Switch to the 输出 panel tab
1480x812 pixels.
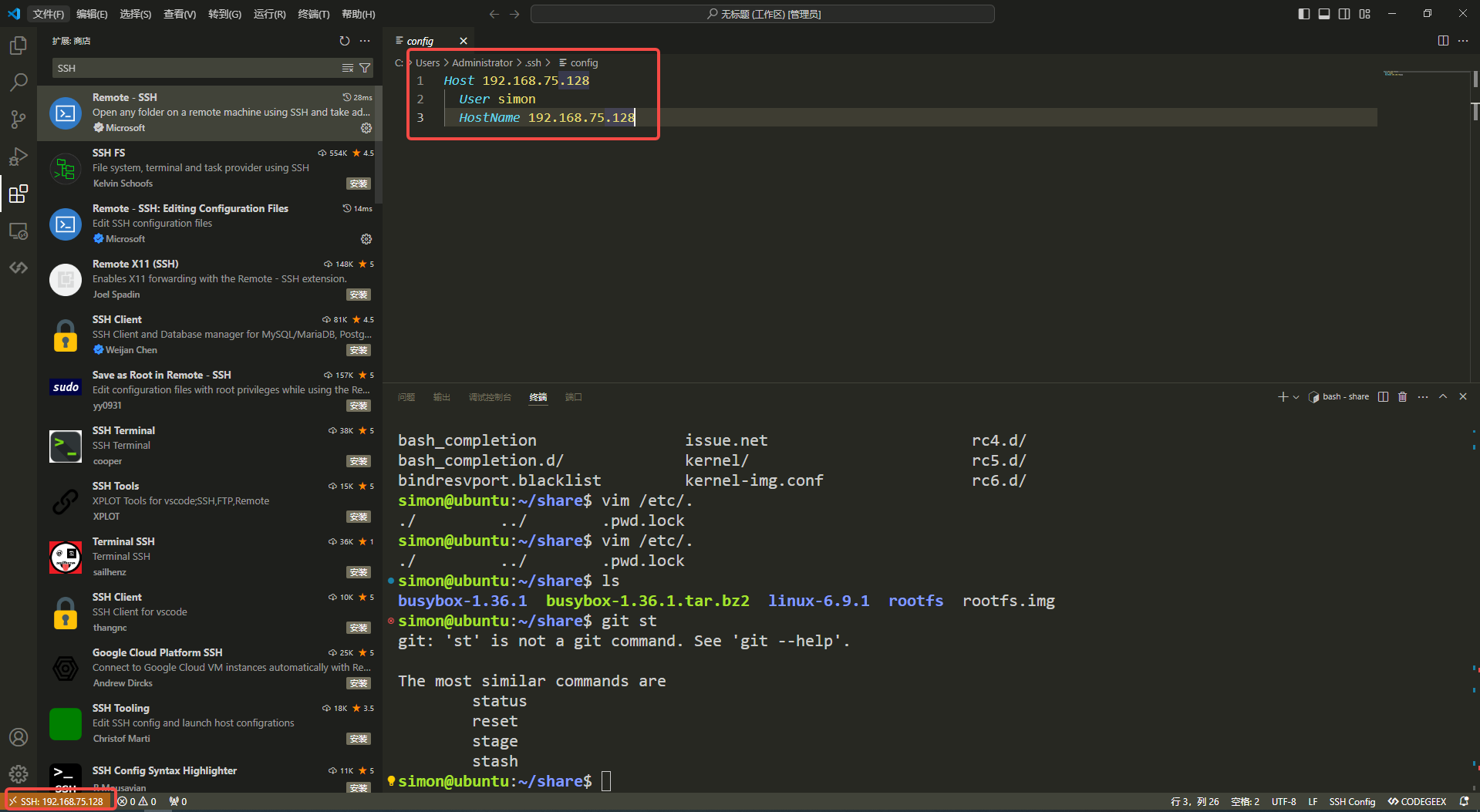click(x=441, y=397)
